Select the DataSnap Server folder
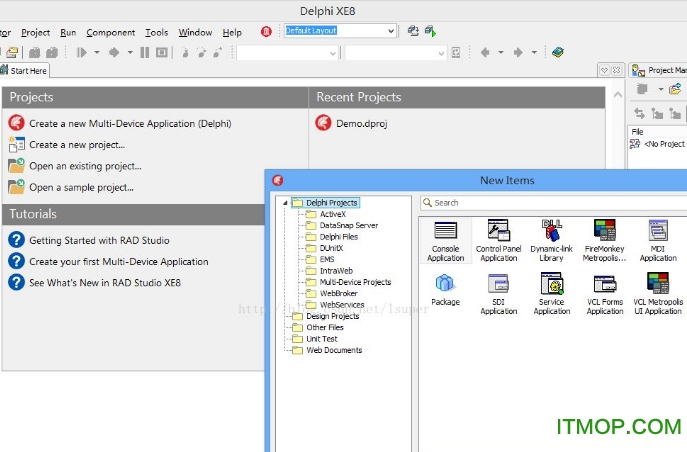This screenshot has height=452, width=687. point(348,226)
